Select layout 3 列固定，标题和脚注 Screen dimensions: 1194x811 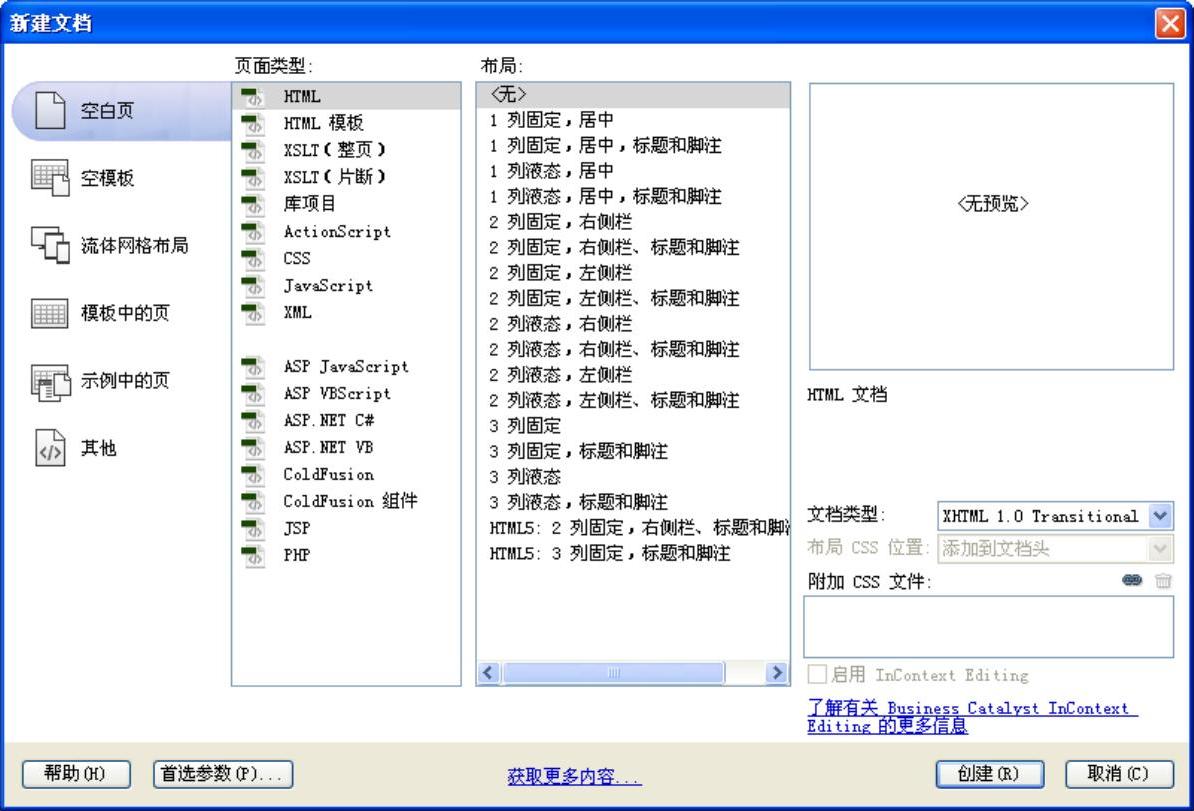click(x=634, y=451)
